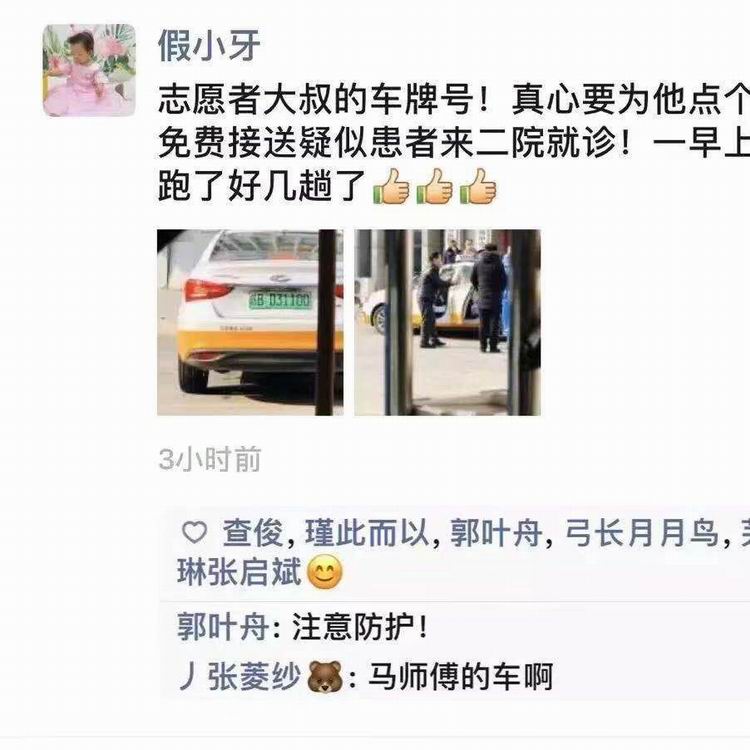Click the smiling emoji after 琳张启斌
This screenshot has height=750, width=750.
[x=325, y=572]
